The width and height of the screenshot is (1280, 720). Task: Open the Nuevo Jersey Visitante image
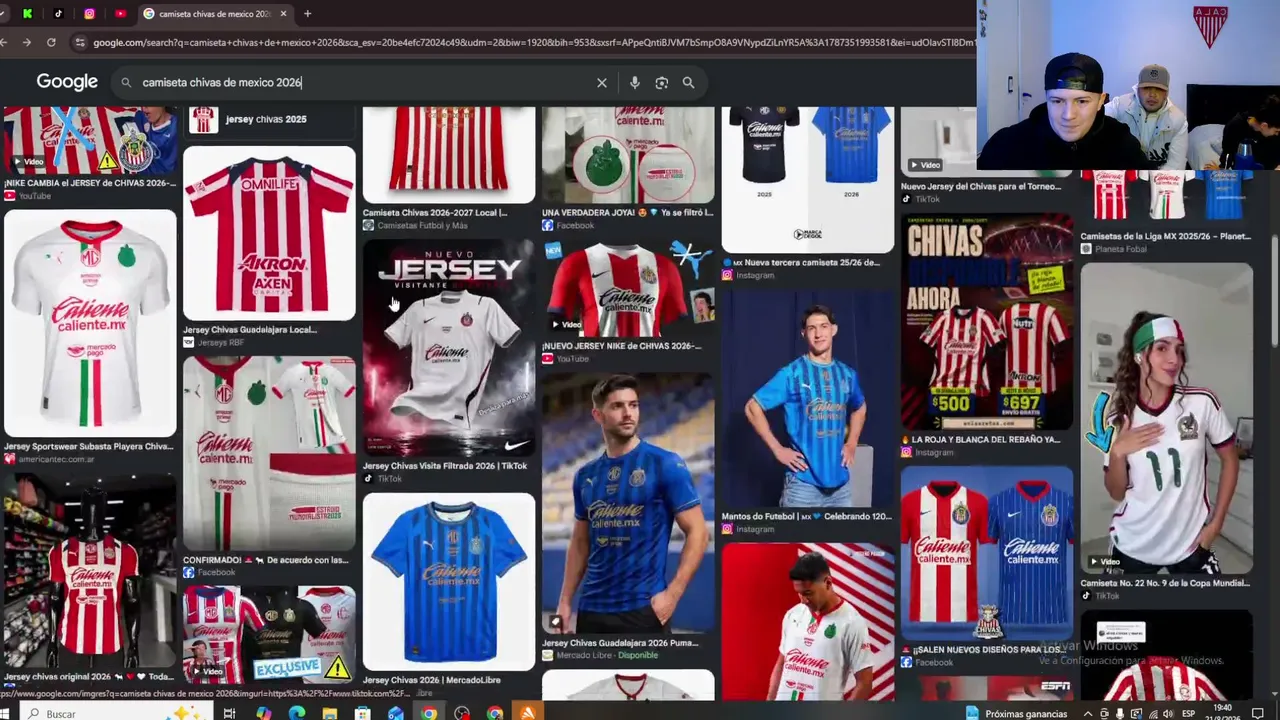[x=449, y=347]
